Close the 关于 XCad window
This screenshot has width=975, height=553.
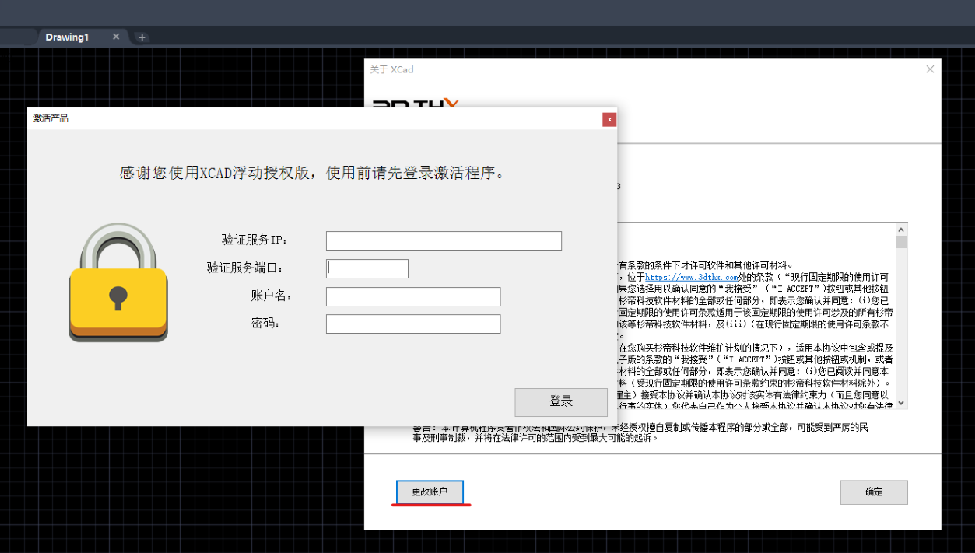tap(930, 69)
